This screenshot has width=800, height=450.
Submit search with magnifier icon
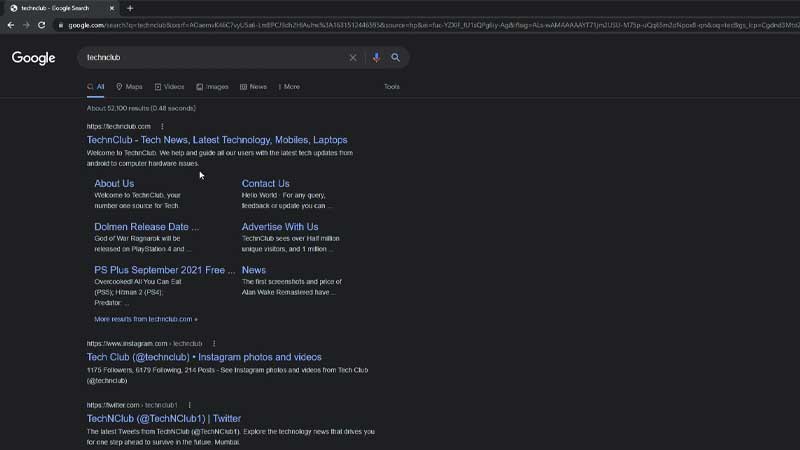(x=395, y=58)
